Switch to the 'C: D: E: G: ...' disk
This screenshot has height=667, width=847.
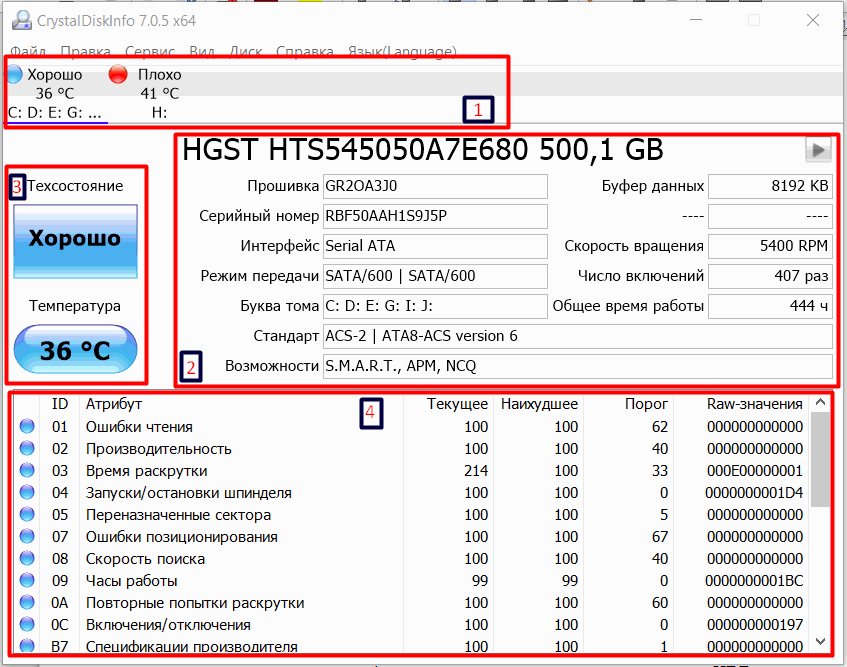point(55,113)
